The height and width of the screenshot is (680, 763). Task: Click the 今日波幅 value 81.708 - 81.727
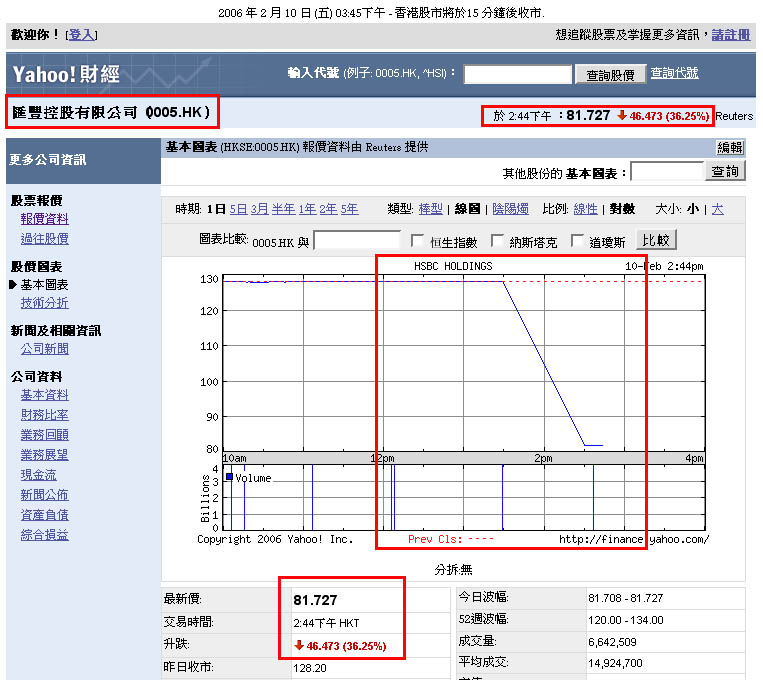pos(626,598)
